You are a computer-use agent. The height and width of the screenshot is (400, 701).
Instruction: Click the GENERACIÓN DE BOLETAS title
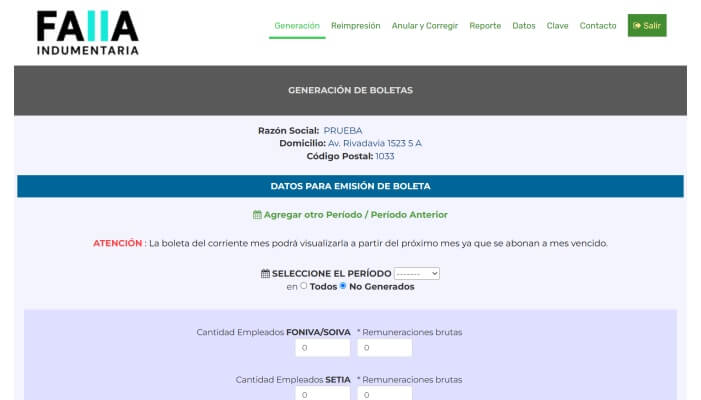[350, 90]
